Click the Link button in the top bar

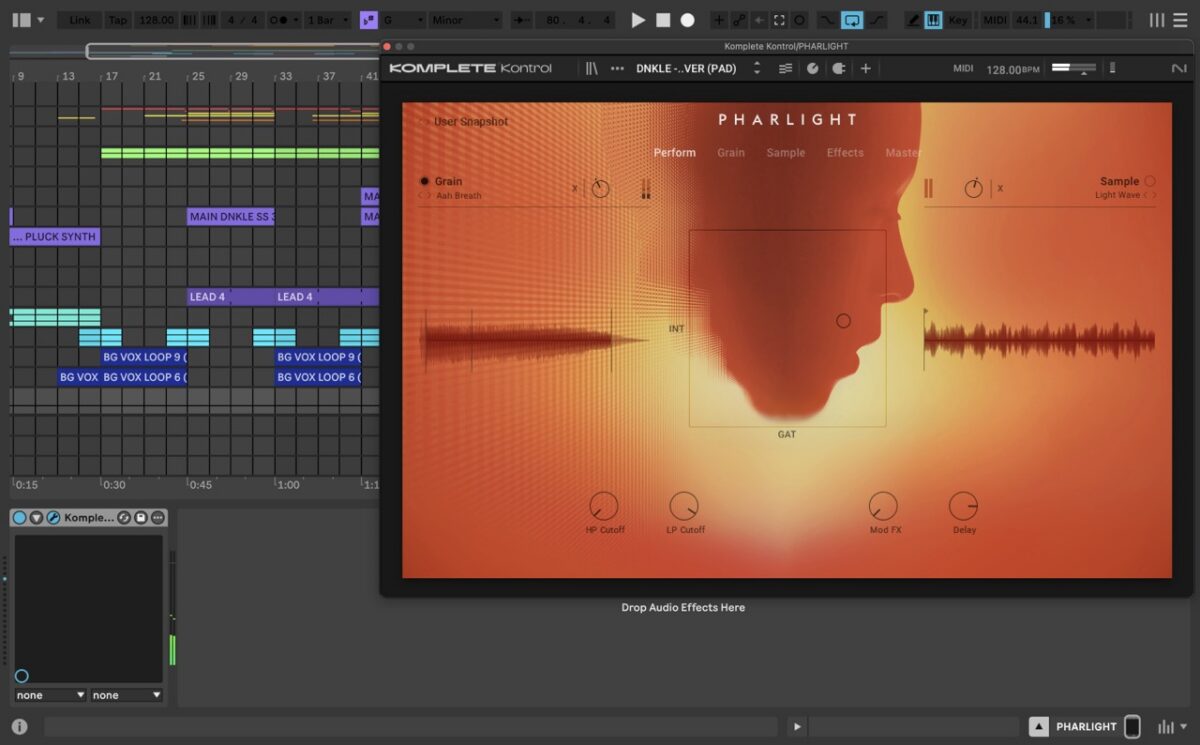coord(80,20)
